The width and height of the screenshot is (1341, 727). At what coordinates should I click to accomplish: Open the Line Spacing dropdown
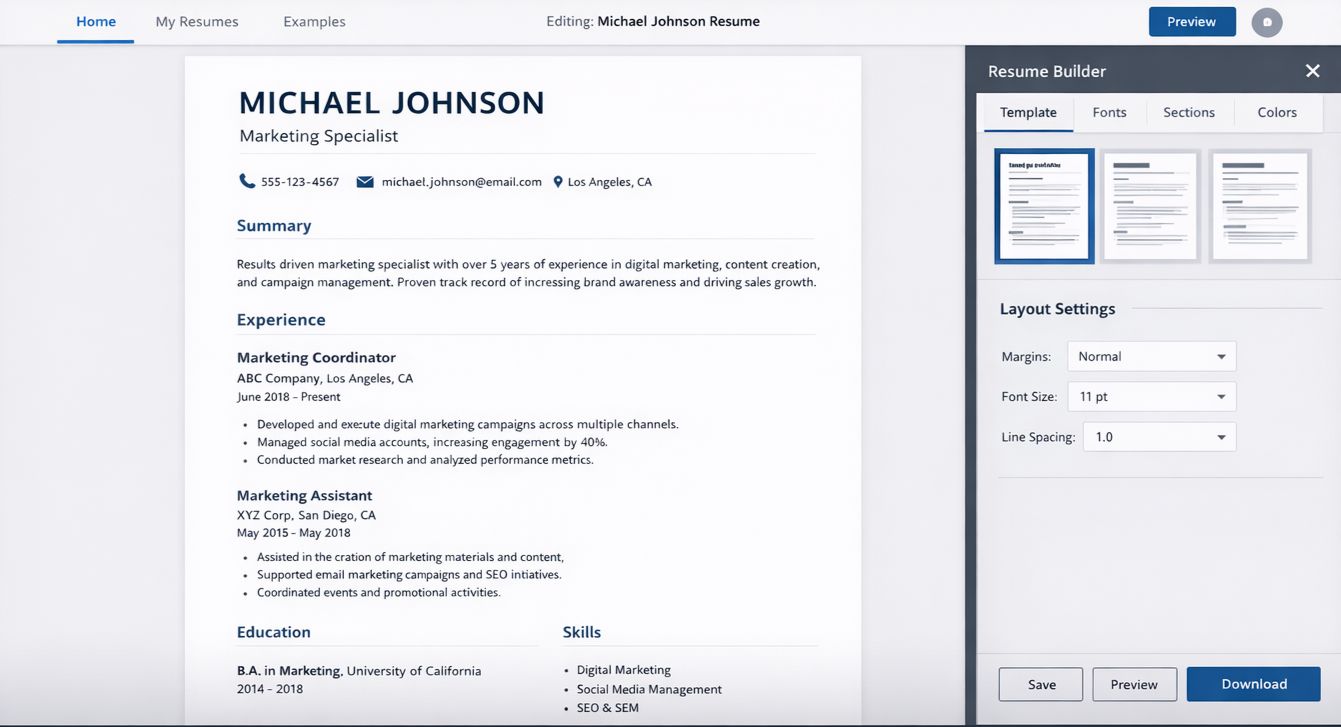coord(1151,437)
